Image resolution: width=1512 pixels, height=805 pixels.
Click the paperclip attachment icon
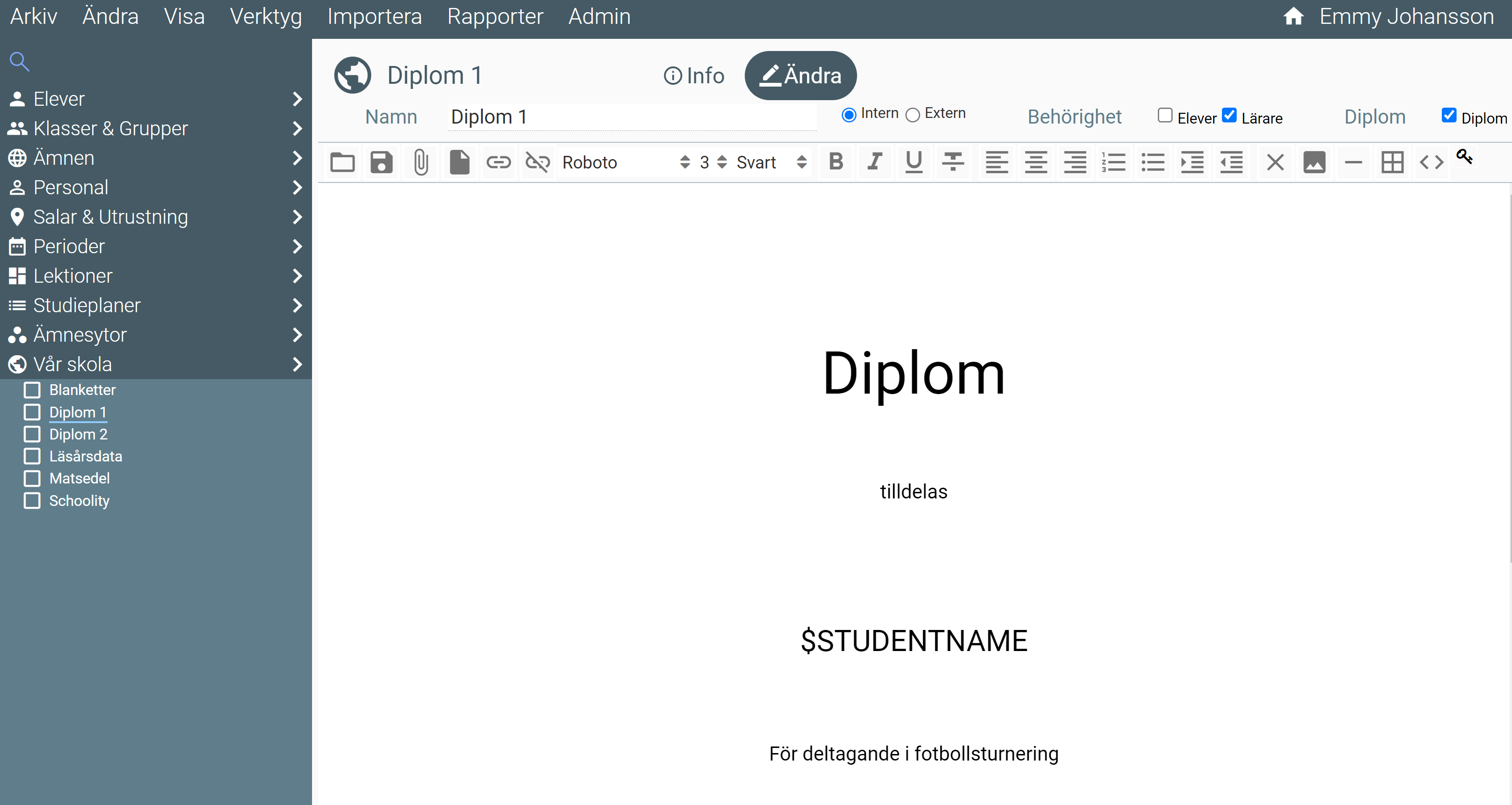click(420, 162)
